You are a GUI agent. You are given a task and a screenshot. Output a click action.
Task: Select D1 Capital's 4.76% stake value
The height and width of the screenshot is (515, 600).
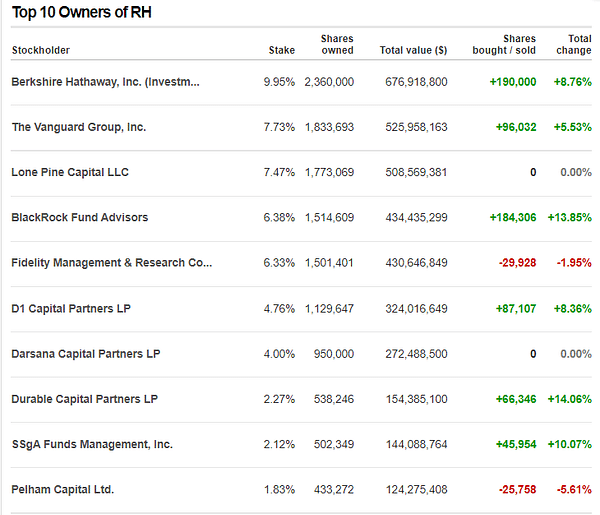tap(279, 308)
